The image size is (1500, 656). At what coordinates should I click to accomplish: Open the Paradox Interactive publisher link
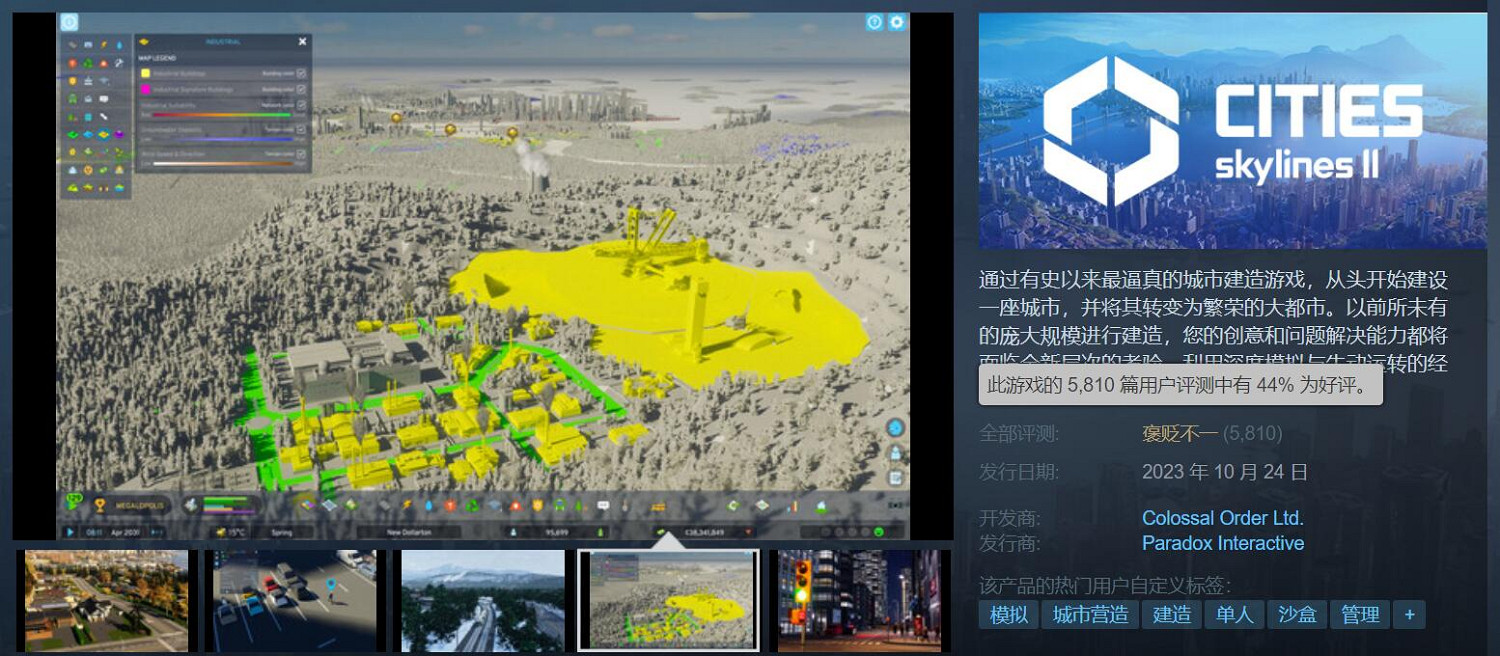[x=1223, y=543]
